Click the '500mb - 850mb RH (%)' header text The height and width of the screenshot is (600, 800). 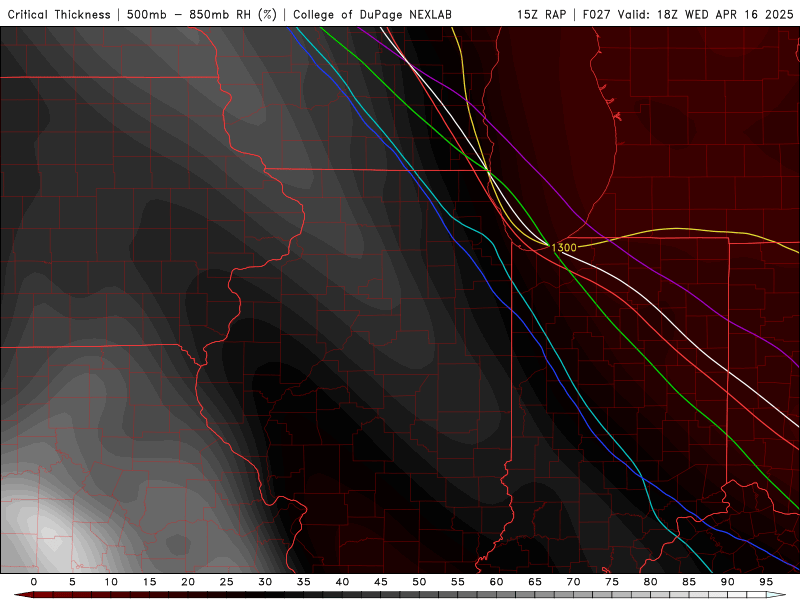[x=202, y=15]
